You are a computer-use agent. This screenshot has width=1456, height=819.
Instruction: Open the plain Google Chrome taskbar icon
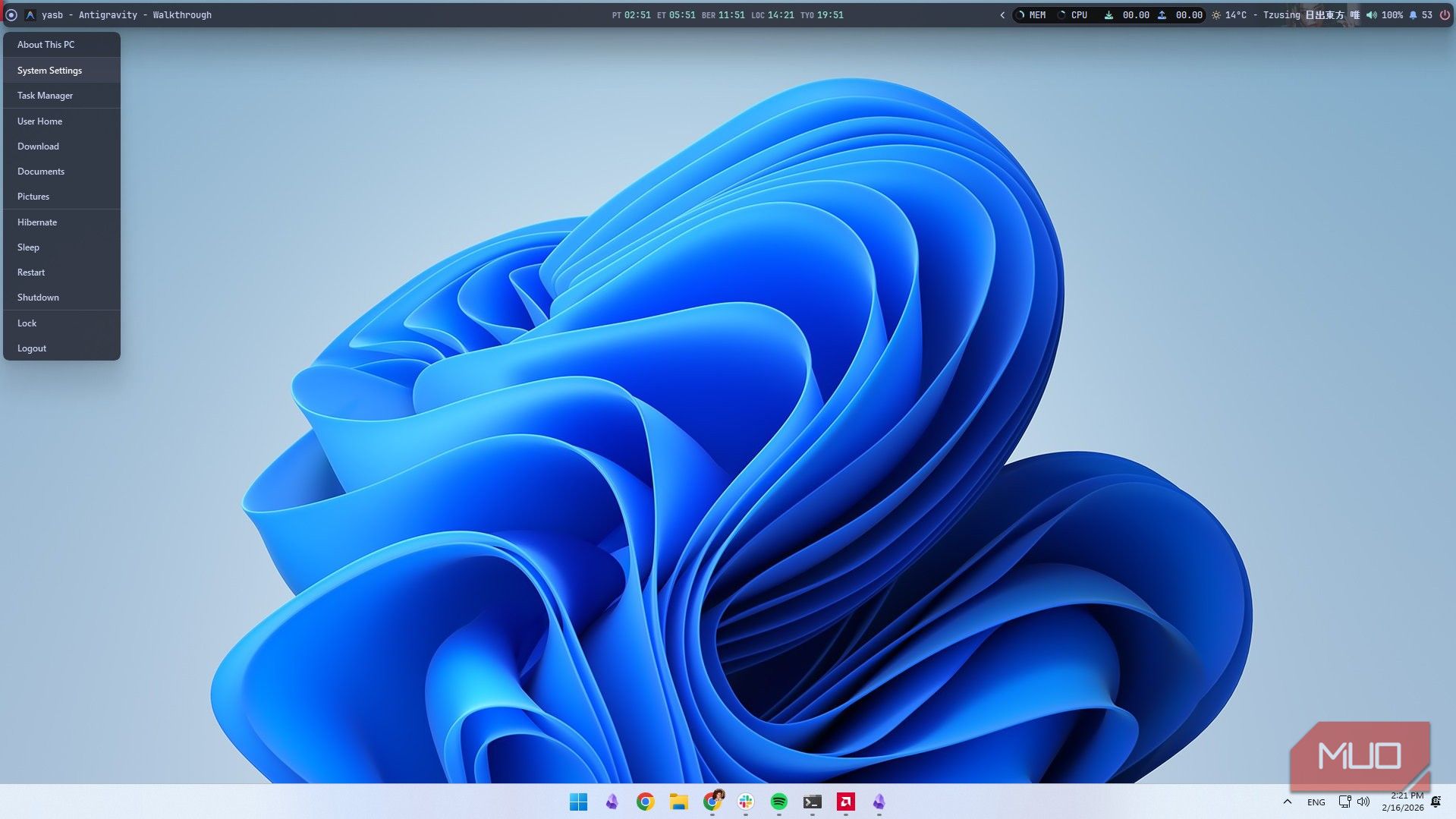click(645, 802)
